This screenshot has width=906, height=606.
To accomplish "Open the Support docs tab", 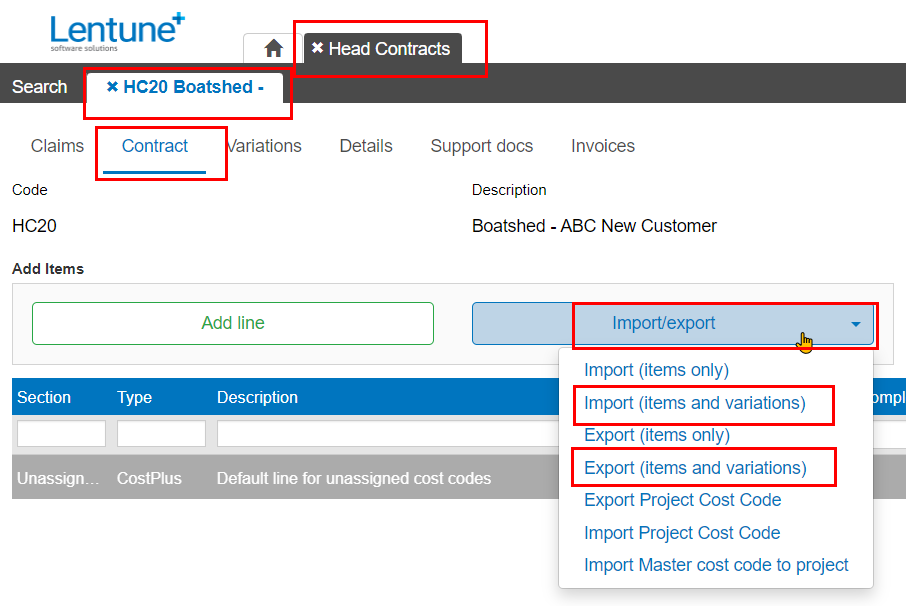I will [481, 146].
